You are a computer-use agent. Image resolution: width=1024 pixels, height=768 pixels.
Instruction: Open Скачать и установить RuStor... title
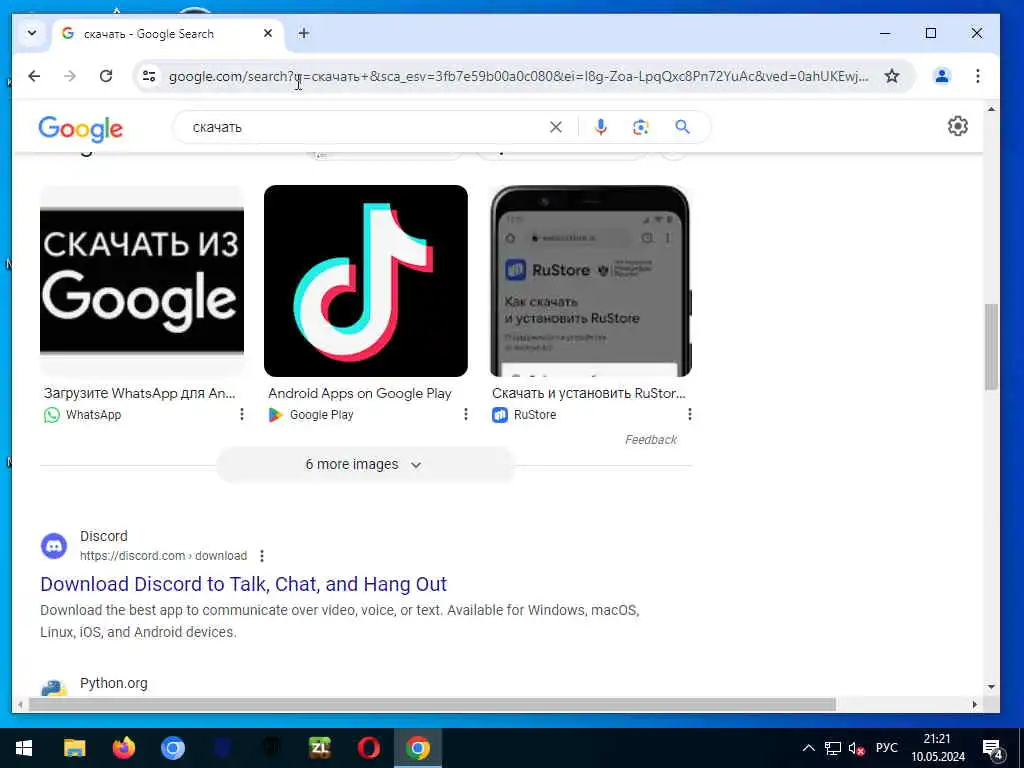point(588,393)
